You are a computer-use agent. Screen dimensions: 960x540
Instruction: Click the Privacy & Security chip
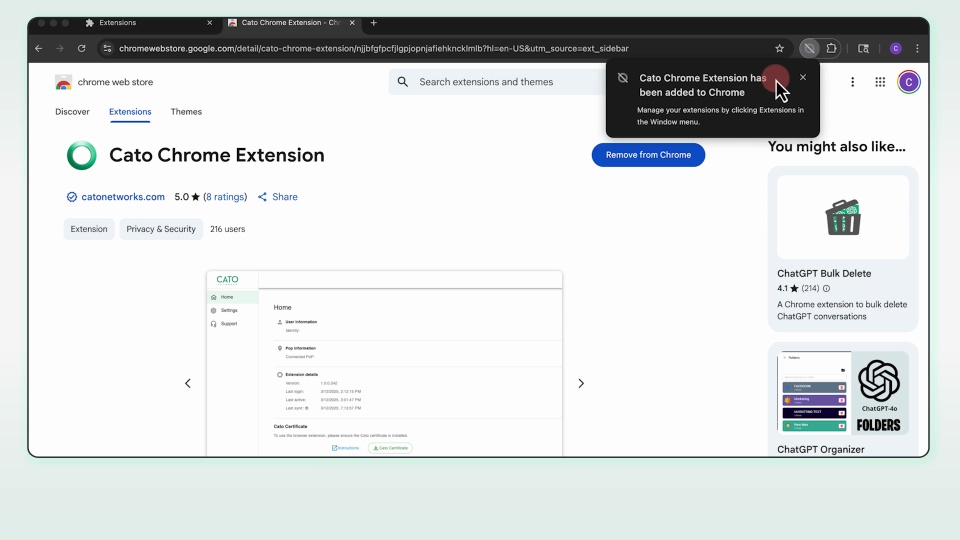click(x=161, y=229)
